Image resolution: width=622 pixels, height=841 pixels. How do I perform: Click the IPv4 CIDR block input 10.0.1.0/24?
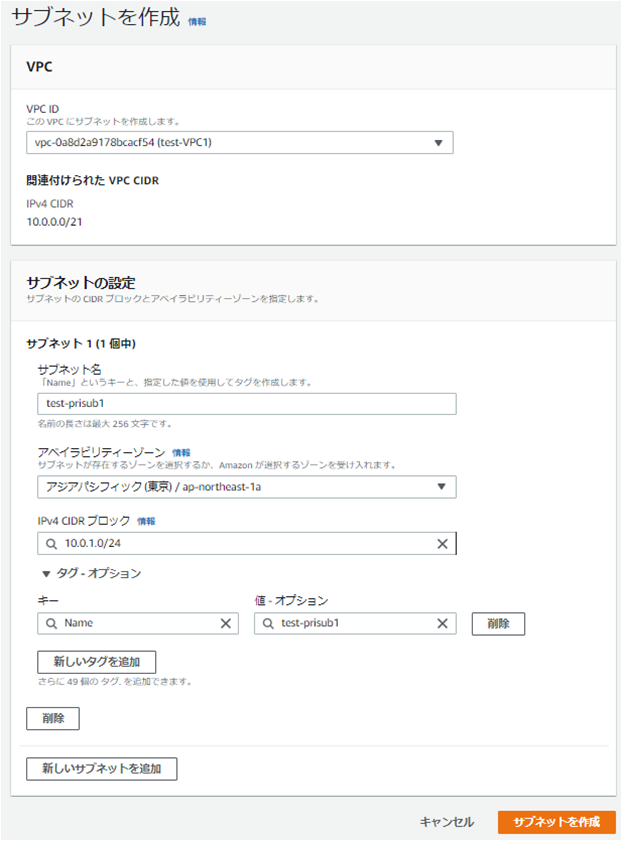(247, 543)
